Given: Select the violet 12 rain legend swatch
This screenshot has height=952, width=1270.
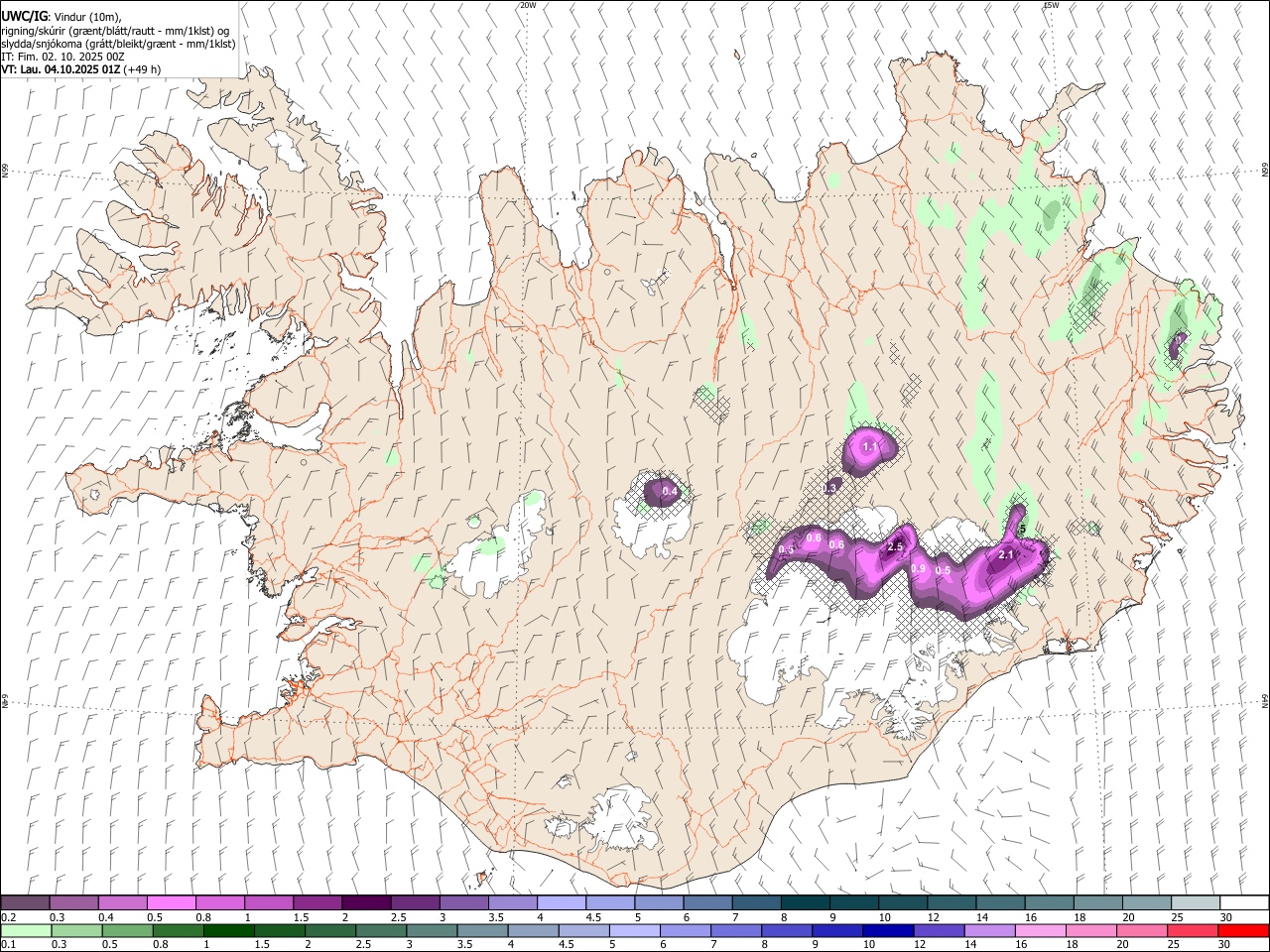Looking at the screenshot, I should click(x=940, y=930).
